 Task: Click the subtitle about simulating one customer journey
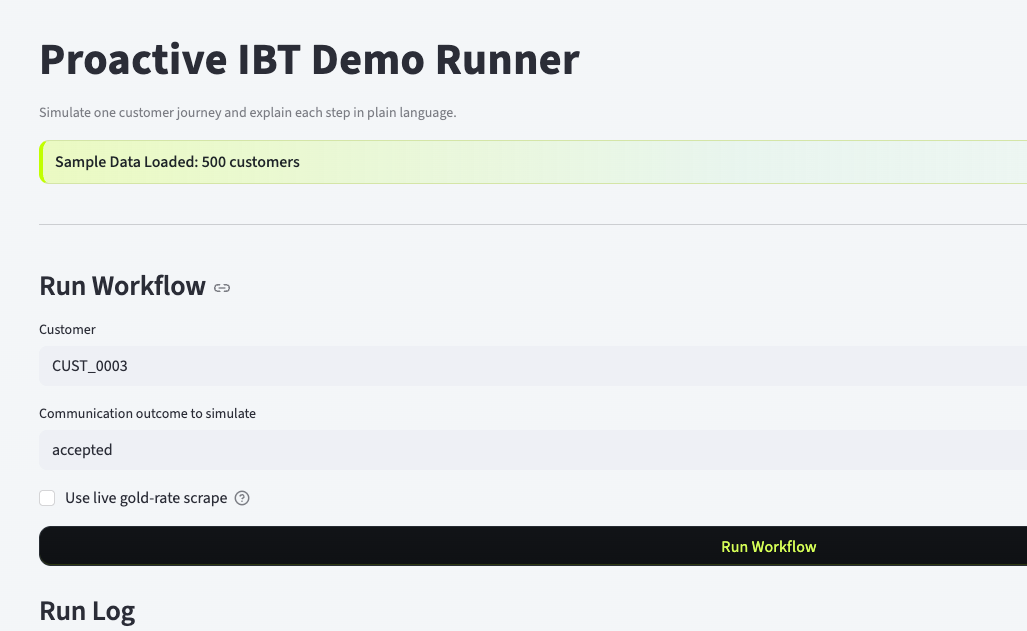point(247,113)
